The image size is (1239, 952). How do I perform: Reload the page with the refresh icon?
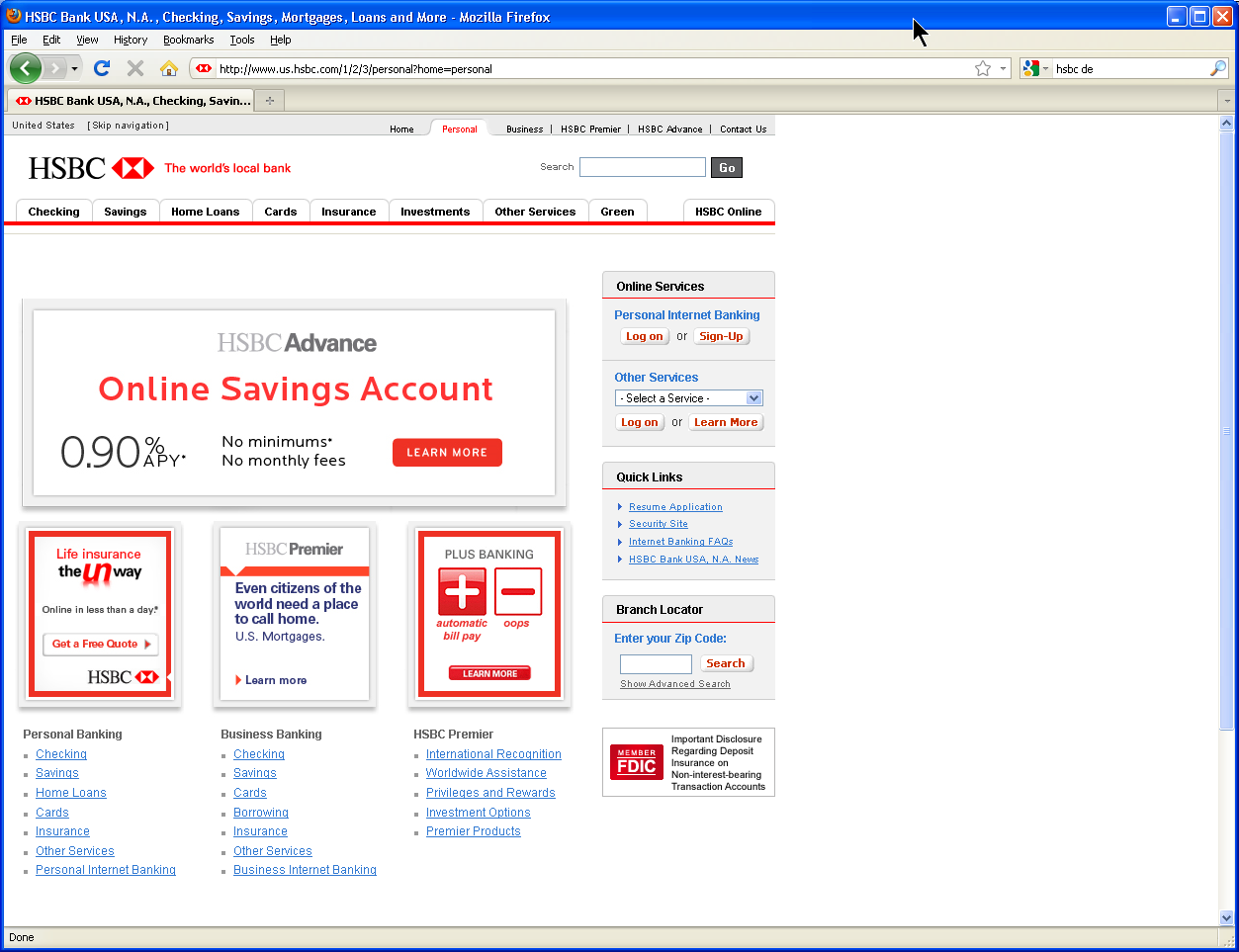102,68
